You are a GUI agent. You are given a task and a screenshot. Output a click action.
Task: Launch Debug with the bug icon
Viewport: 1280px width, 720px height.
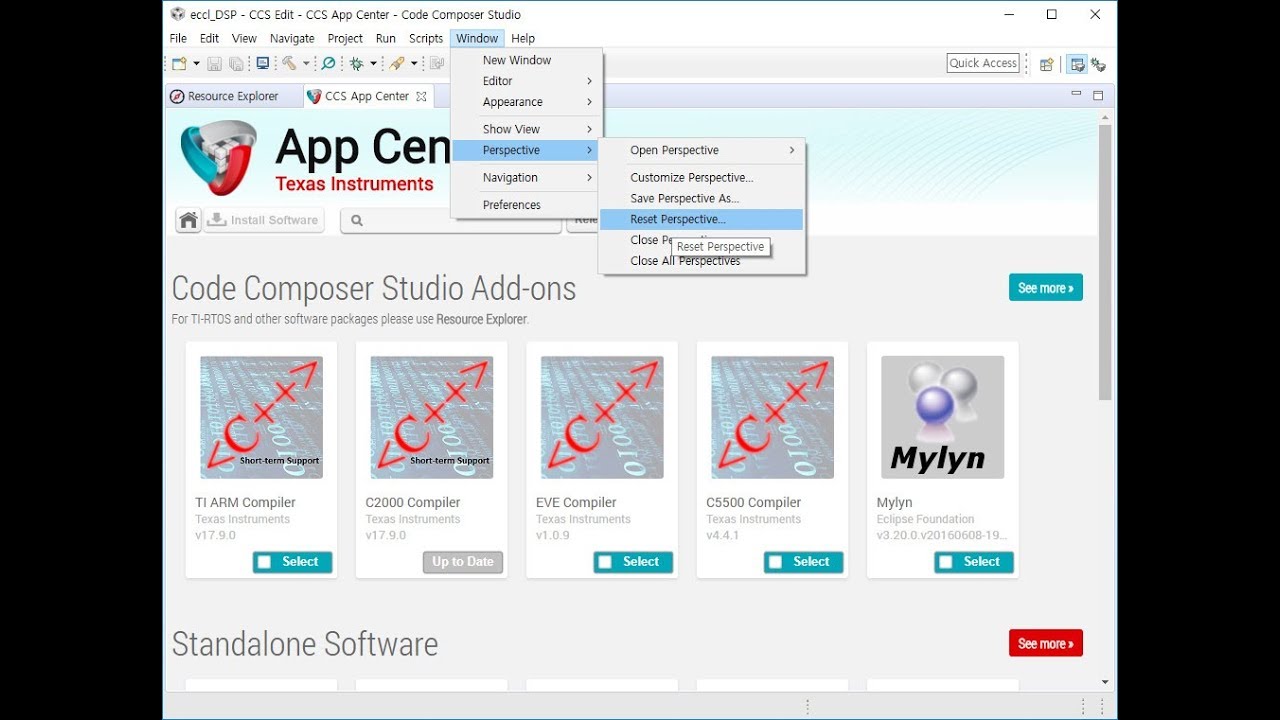(x=356, y=63)
